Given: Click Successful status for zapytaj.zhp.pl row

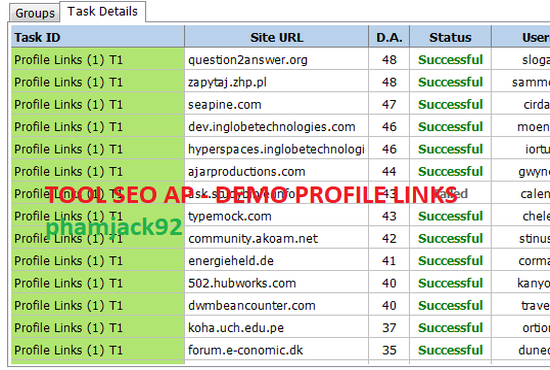Looking at the screenshot, I should (x=450, y=82).
